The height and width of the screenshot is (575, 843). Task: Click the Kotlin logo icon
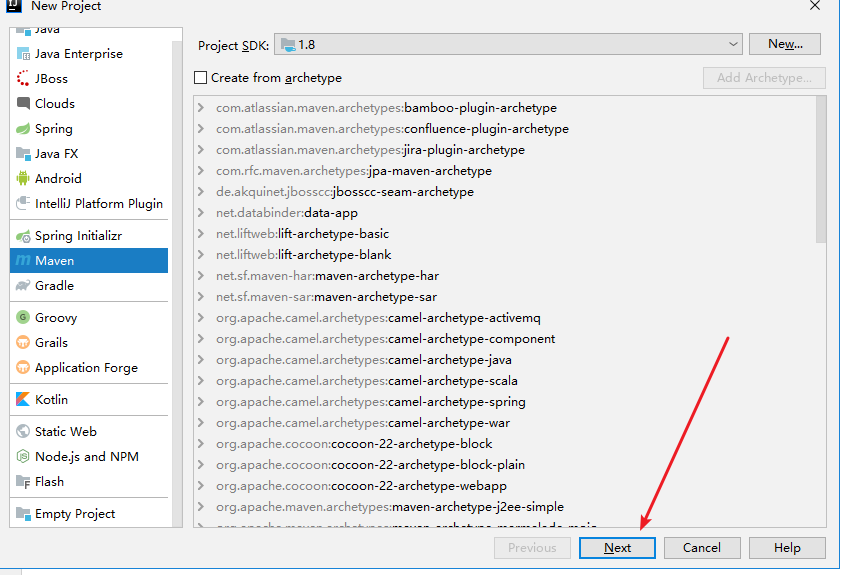pyautogui.click(x=23, y=399)
